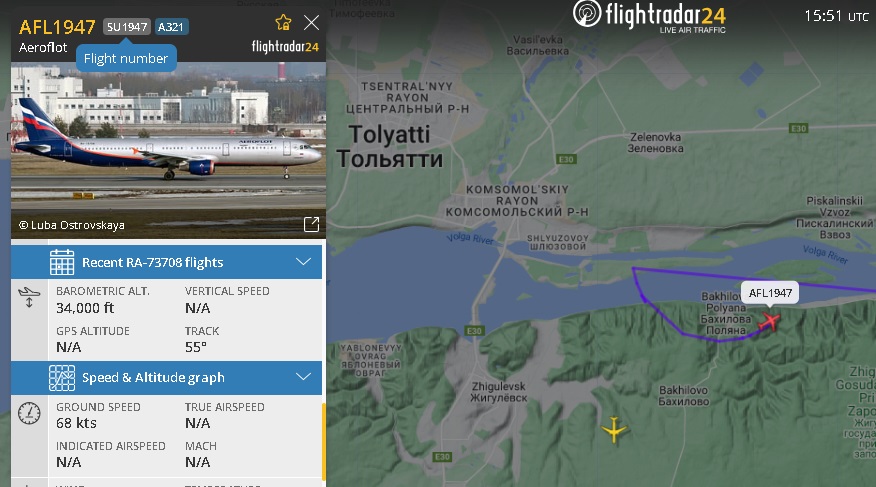The width and height of the screenshot is (876, 487).
Task: Click the Luba Ostrovskaya photo credit
Action: (x=72, y=225)
